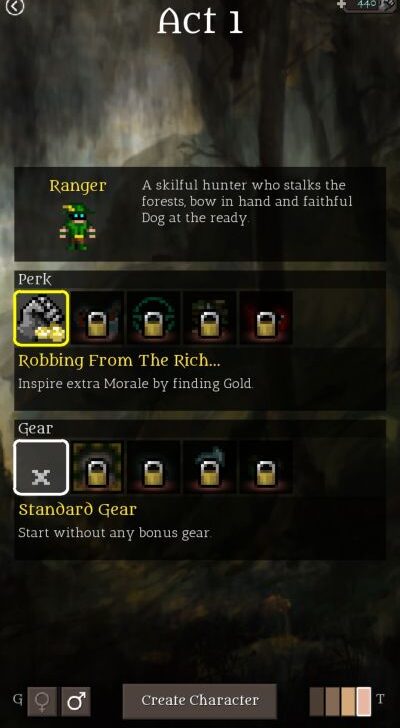The width and height of the screenshot is (400, 728).
Task: Choose the second locked gear slot
Action: coord(97,468)
